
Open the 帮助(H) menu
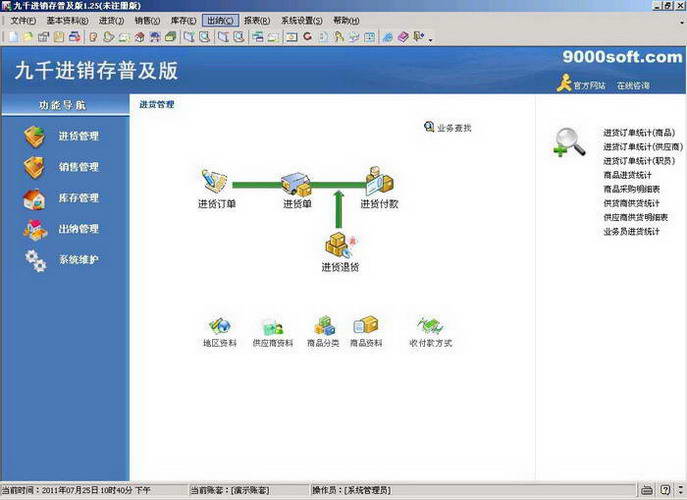346,21
